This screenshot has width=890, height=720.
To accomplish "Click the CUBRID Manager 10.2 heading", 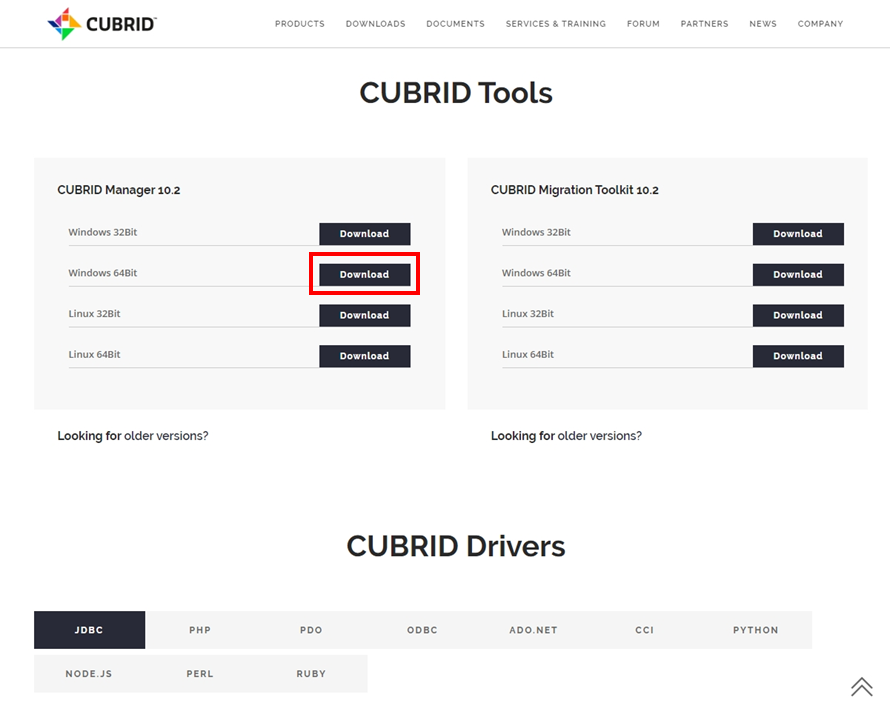I will coord(119,190).
